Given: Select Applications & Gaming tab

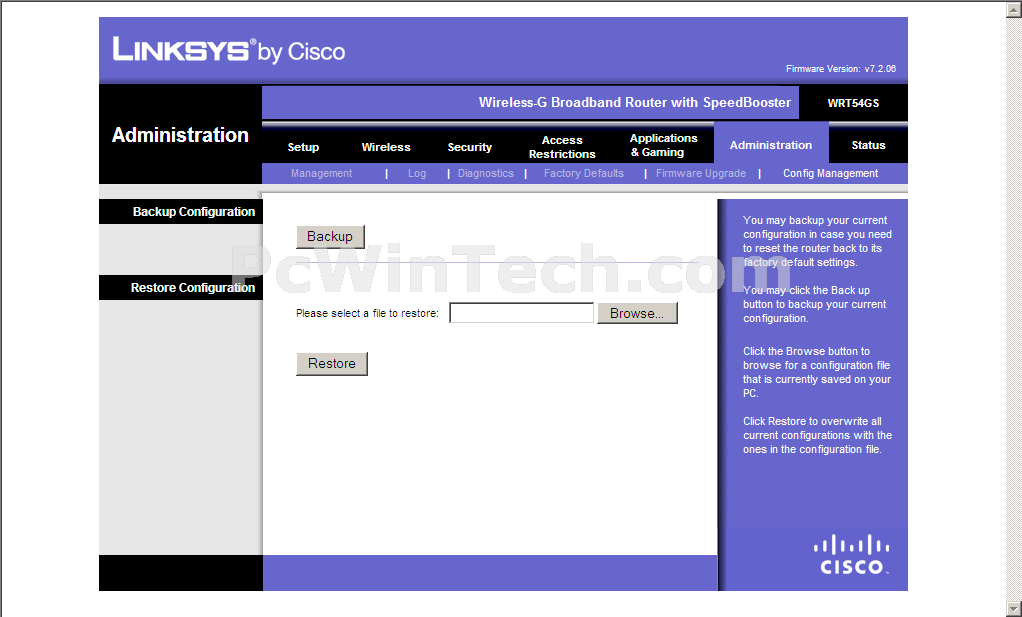Looking at the screenshot, I should [x=664, y=145].
